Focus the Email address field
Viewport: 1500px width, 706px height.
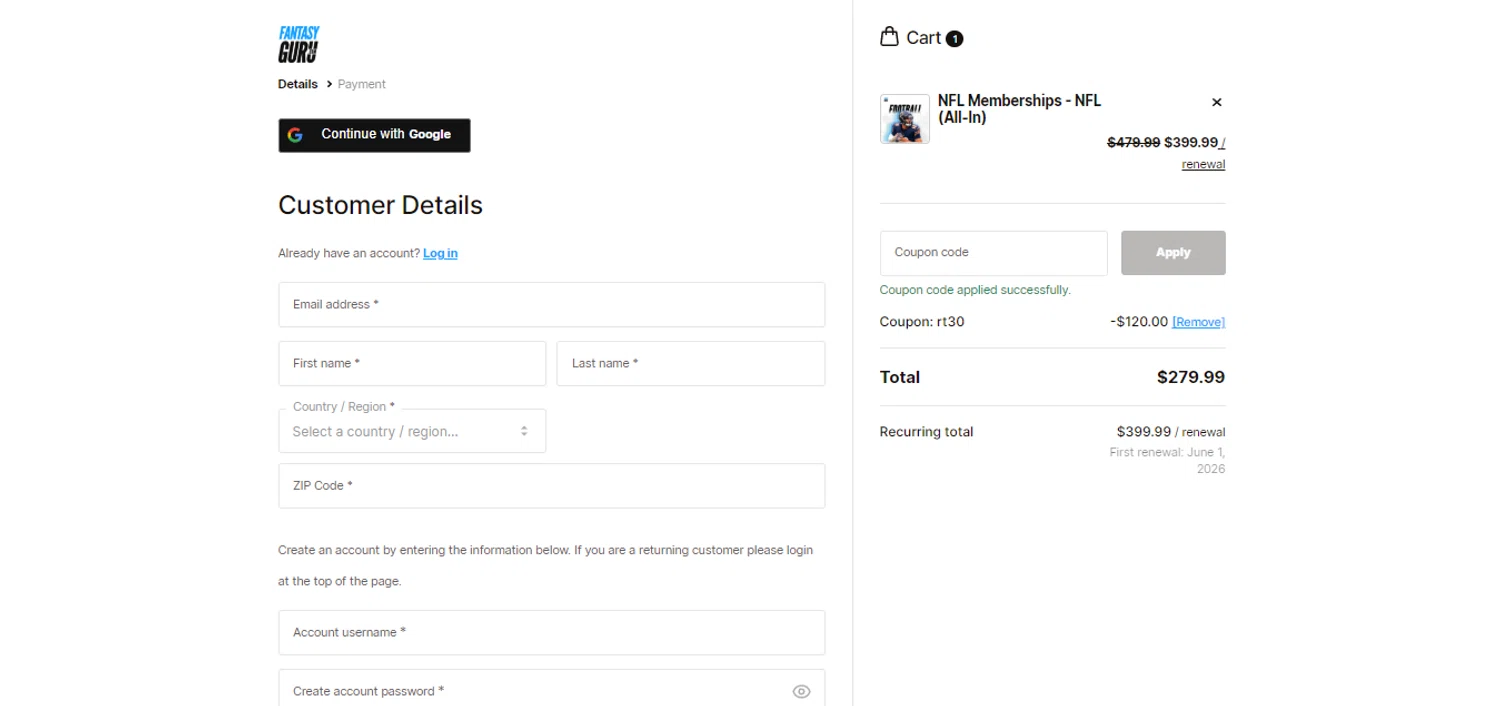[x=551, y=304]
